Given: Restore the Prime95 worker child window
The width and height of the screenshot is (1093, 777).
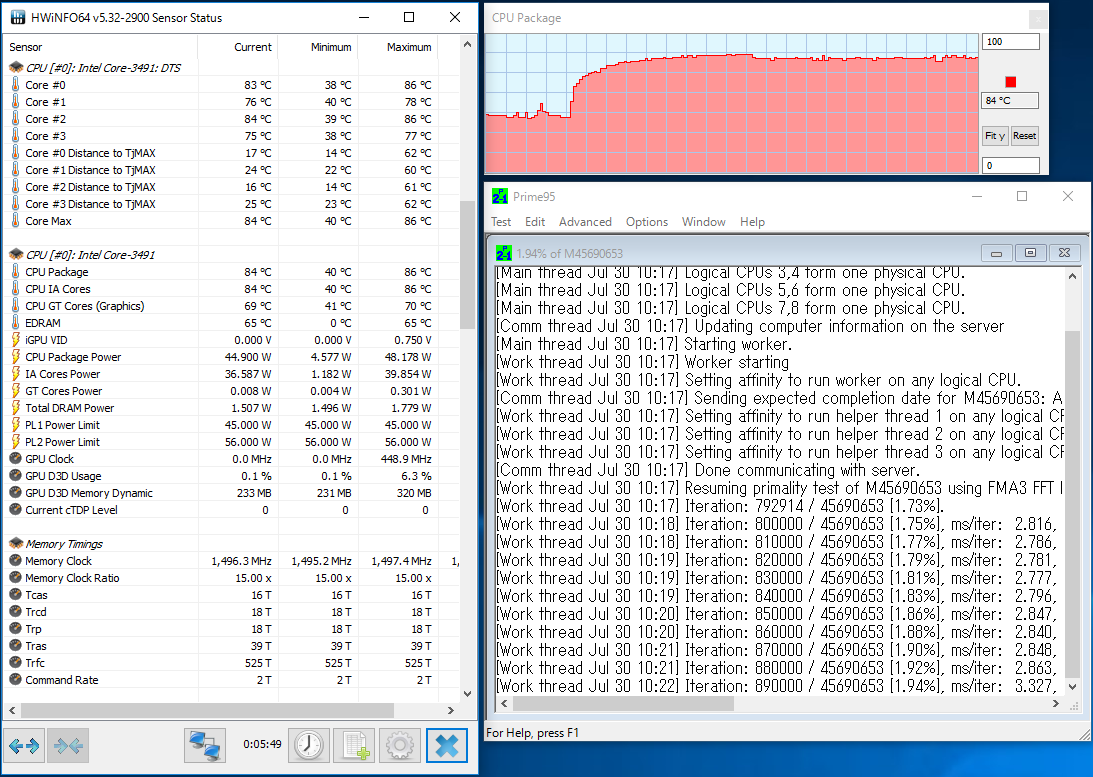Looking at the screenshot, I should [1030, 253].
